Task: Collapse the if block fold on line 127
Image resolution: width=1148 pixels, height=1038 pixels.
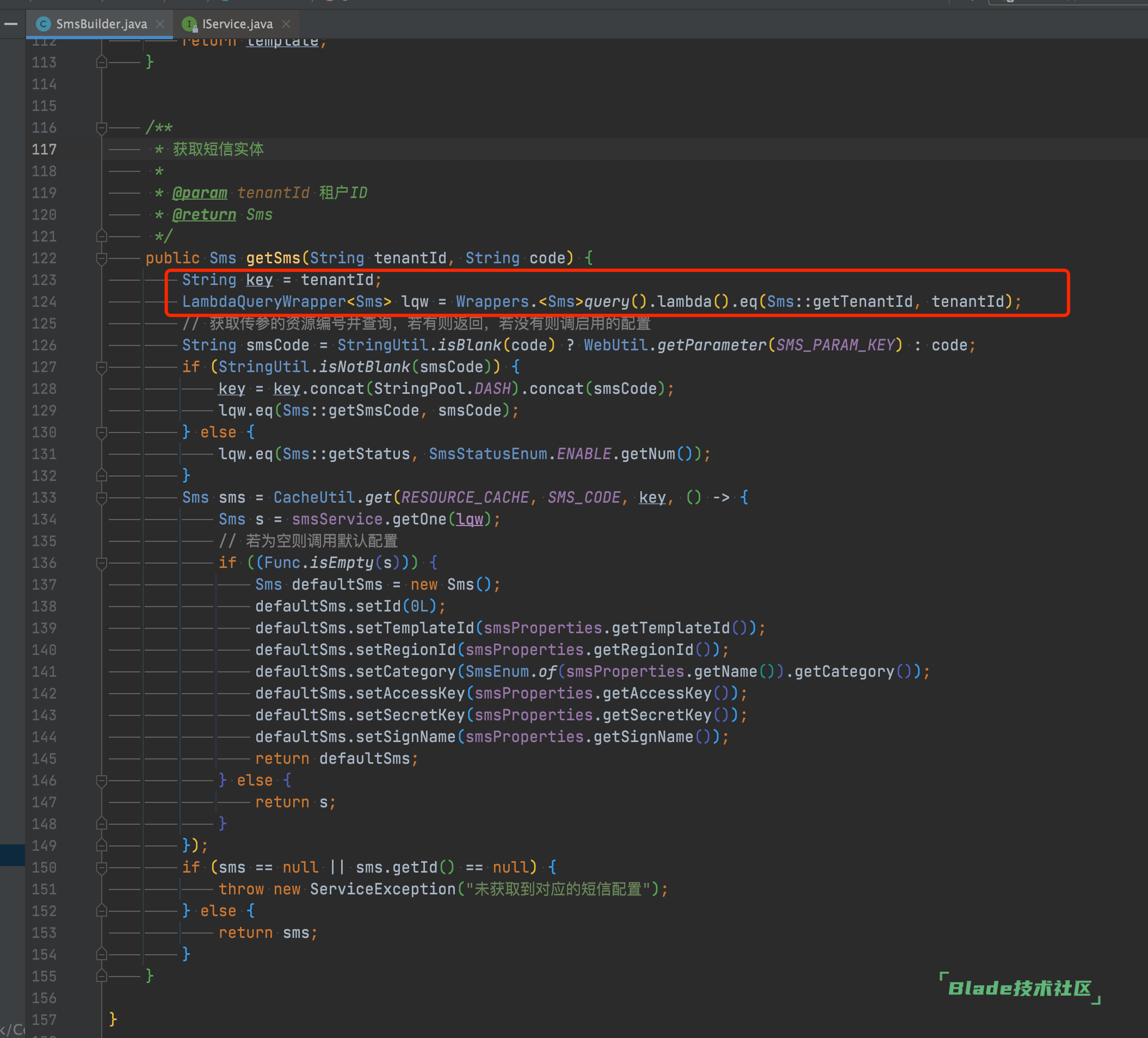Action: click(101, 367)
